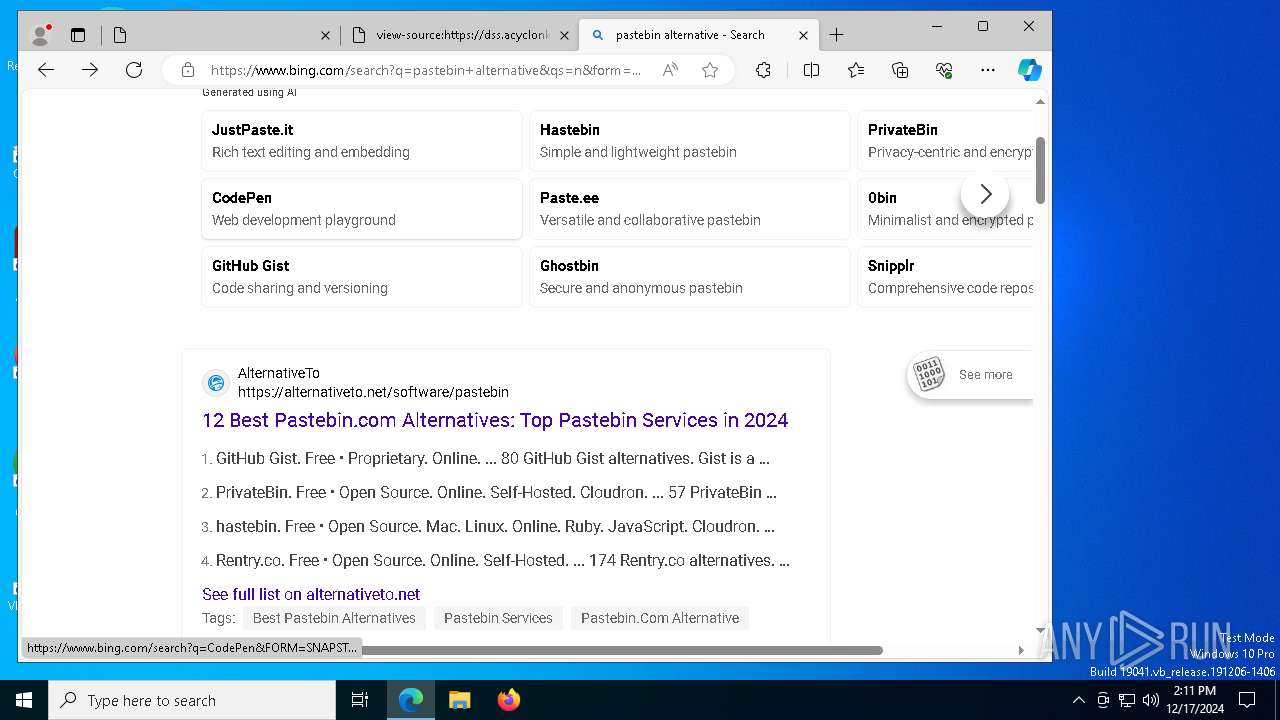Add this page to favorites star
Viewport: 1280px width, 720px height.
click(710, 70)
